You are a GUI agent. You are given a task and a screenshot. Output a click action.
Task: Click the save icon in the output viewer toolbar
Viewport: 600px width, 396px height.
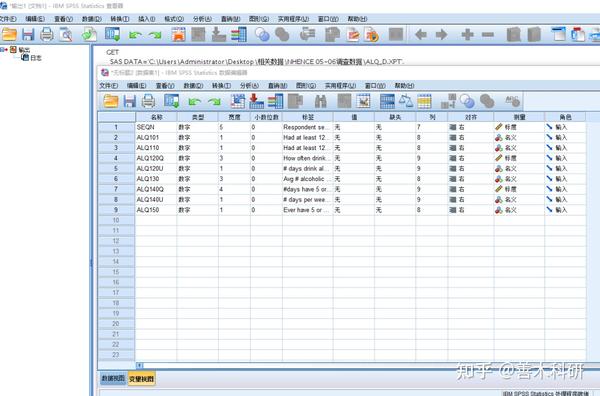pyautogui.click(x=28, y=34)
